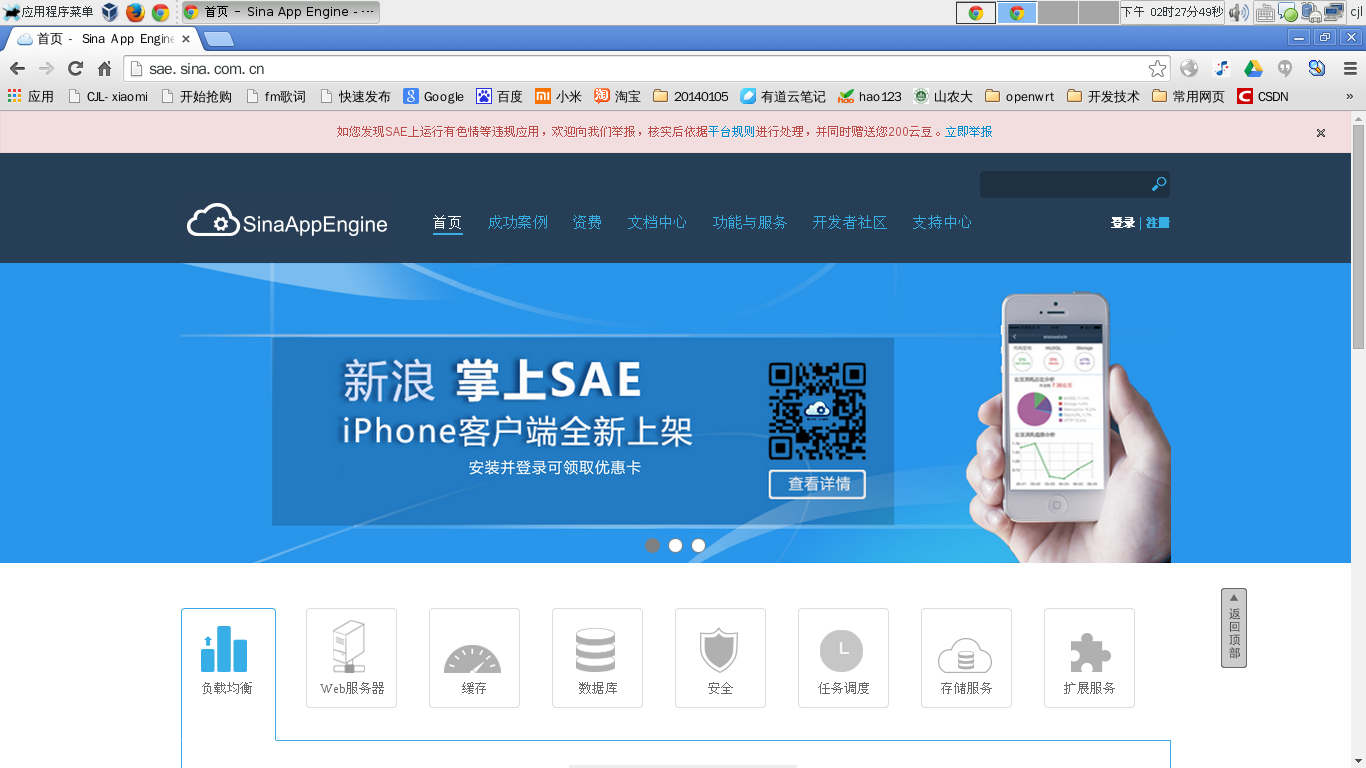
Task: Select the 数据库 database icon
Action: tap(596, 650)
